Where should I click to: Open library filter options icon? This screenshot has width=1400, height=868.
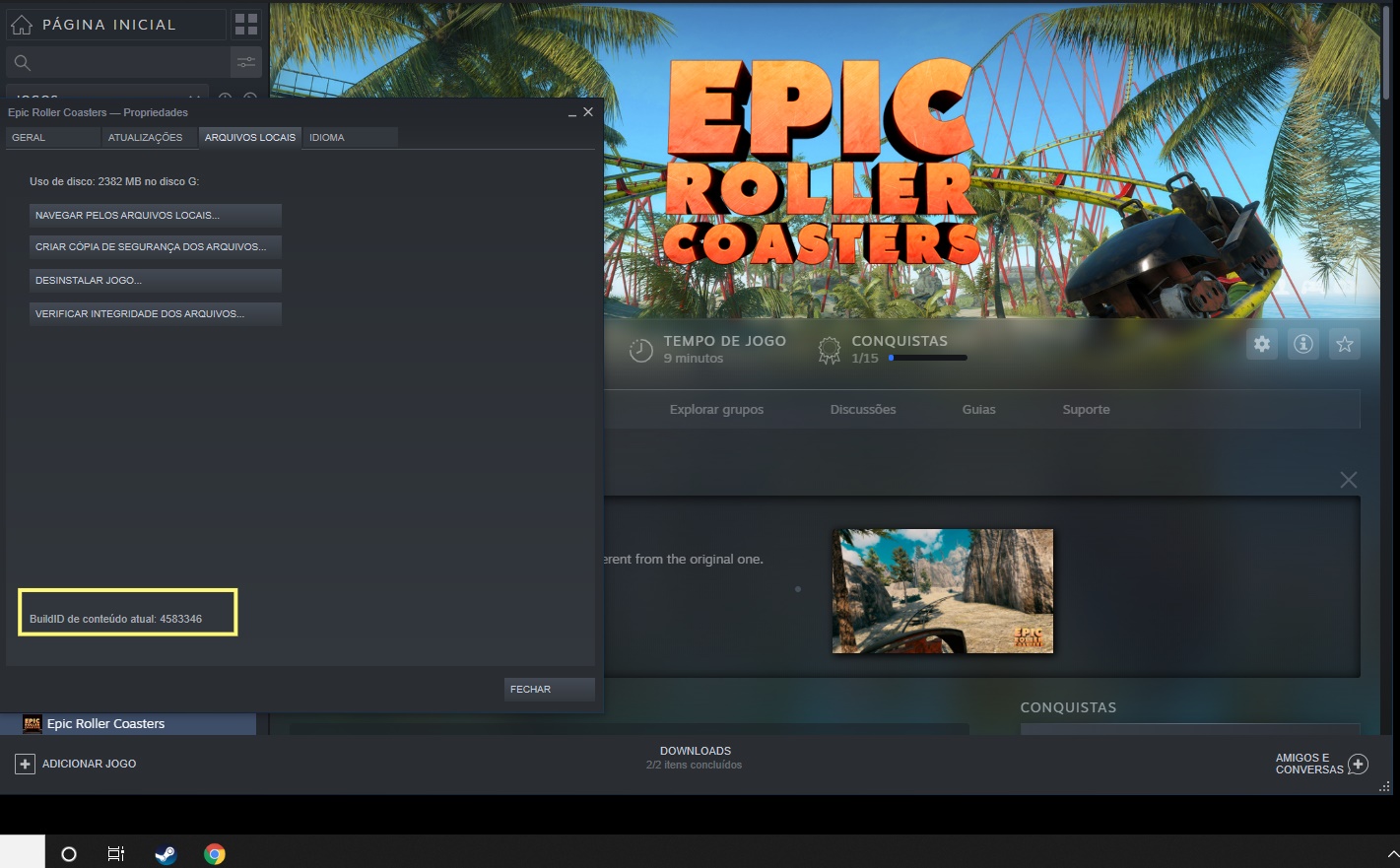[x=246, y=62]
